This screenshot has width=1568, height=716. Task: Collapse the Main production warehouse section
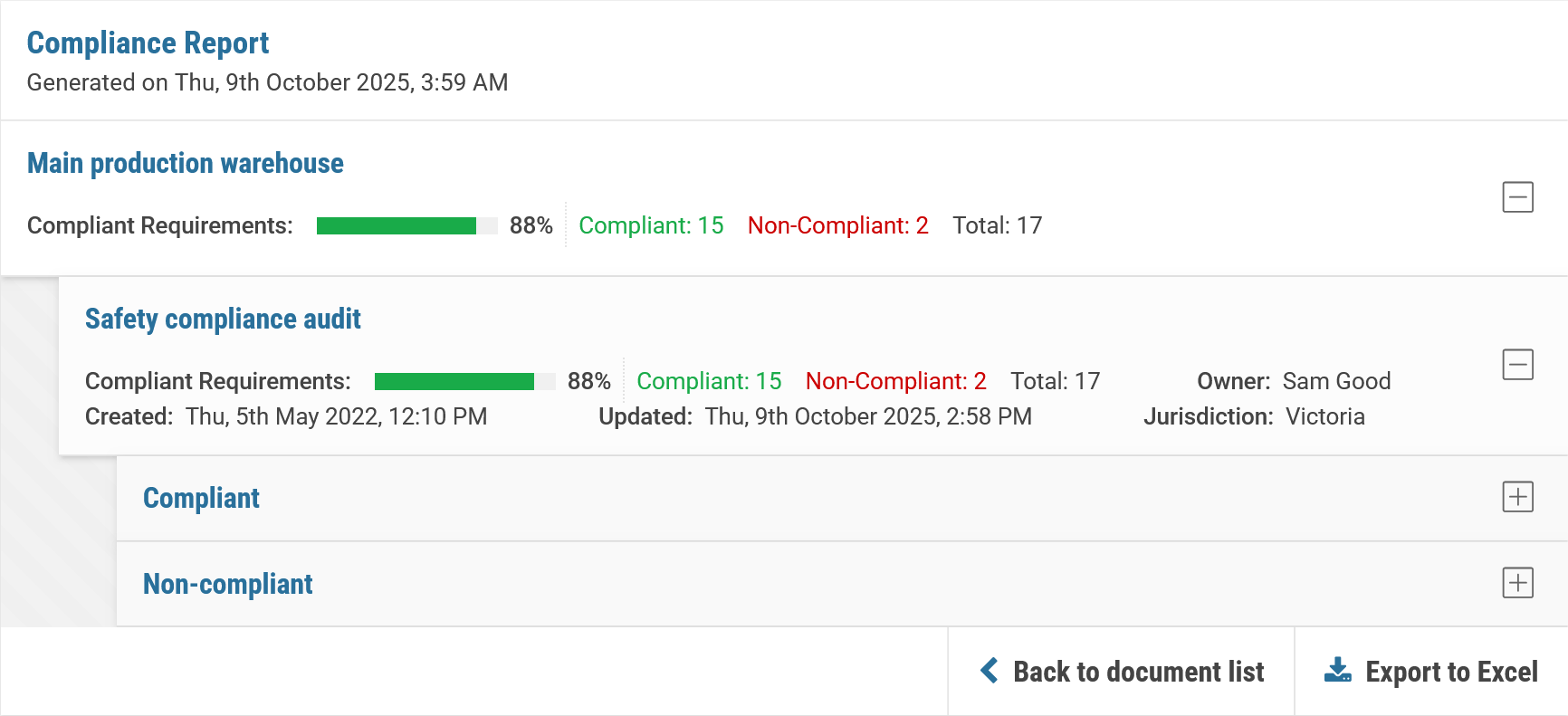(1517, 196)
